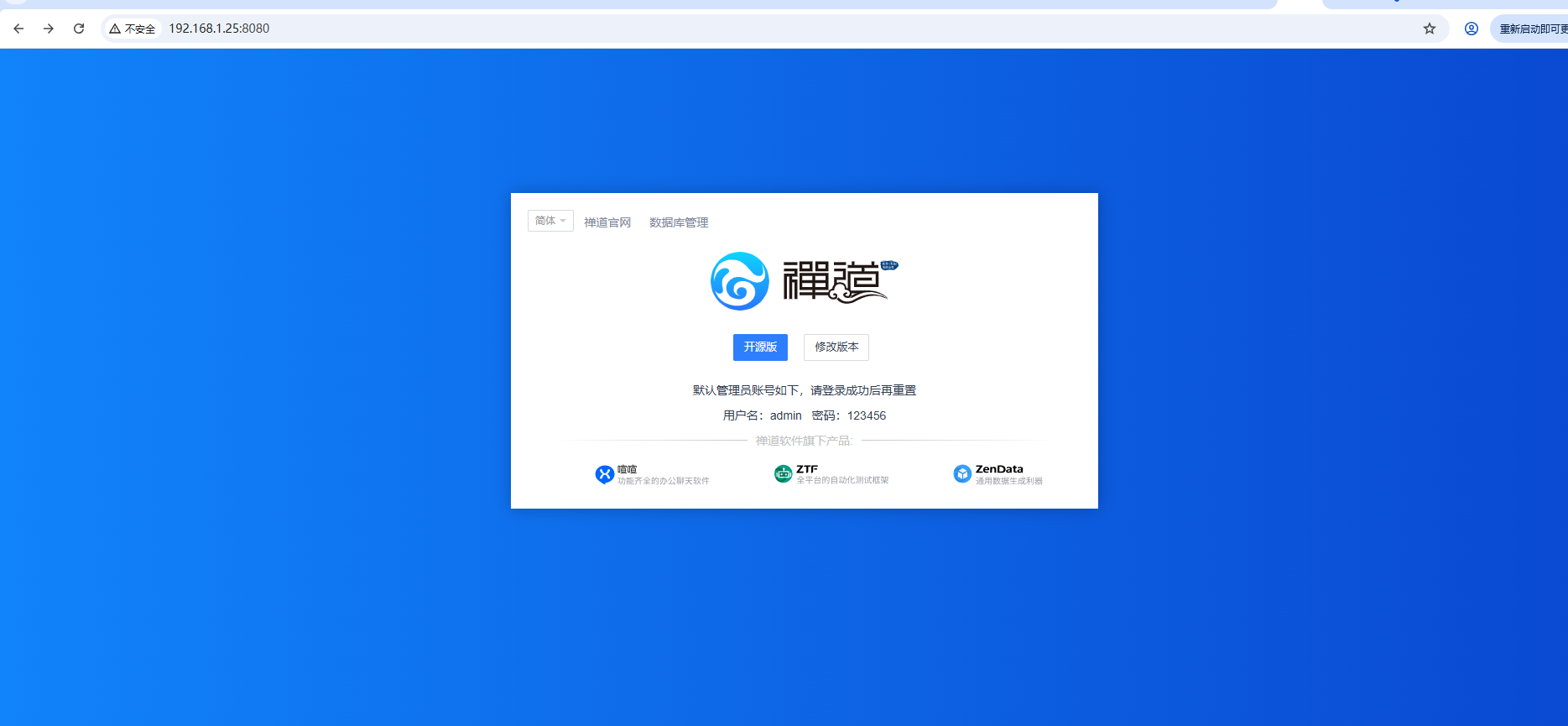This screenshot has width=1568, height=726.
Task: Open the 禅道官网 link
Action: click(x=607, y=222)
